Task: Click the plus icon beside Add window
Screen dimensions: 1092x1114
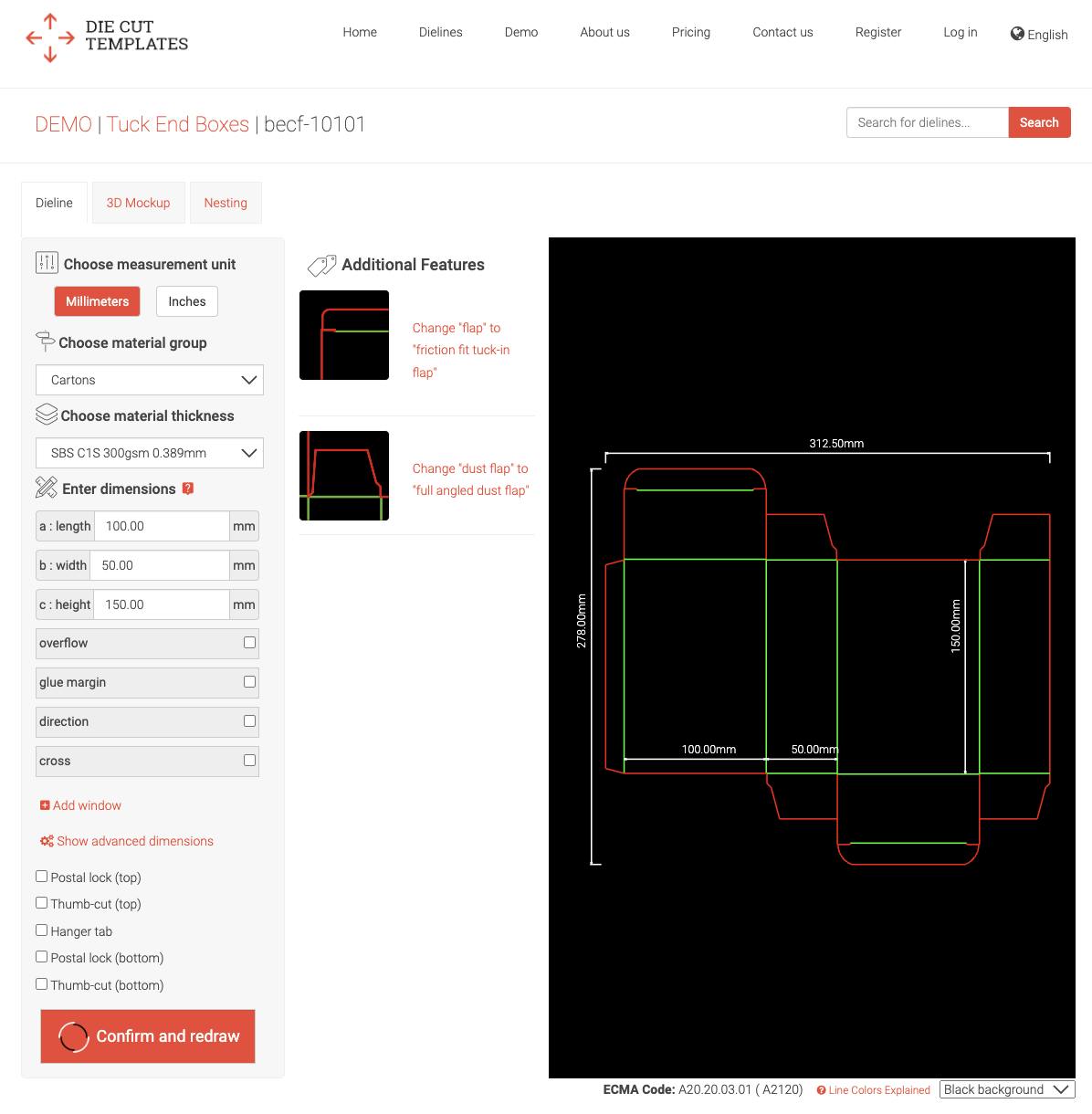Action: [45, 805]
